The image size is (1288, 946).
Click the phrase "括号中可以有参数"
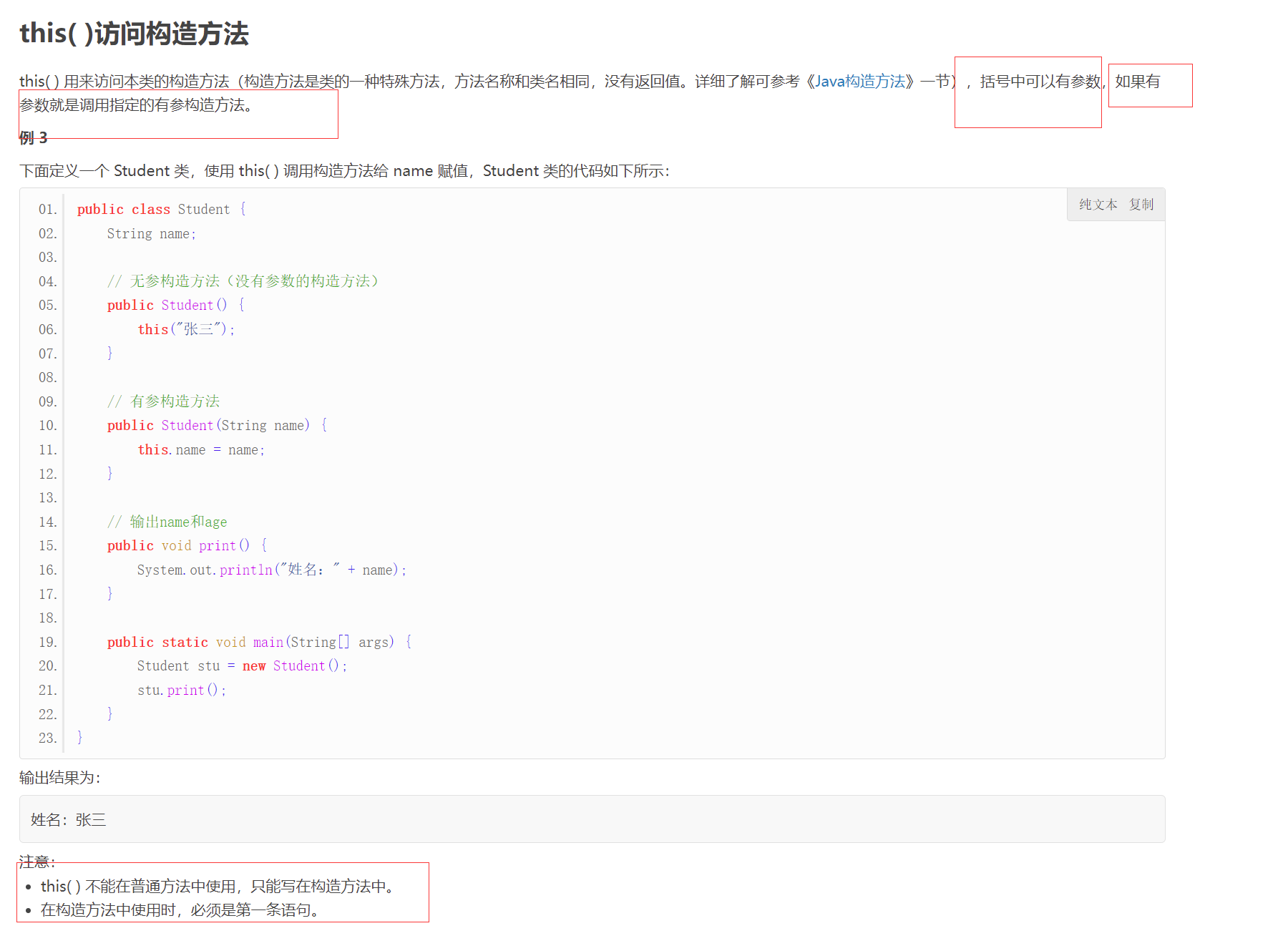pos(1040,82)
